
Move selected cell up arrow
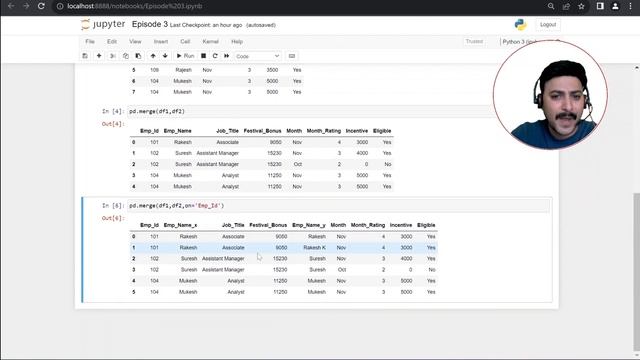point(153,56)
